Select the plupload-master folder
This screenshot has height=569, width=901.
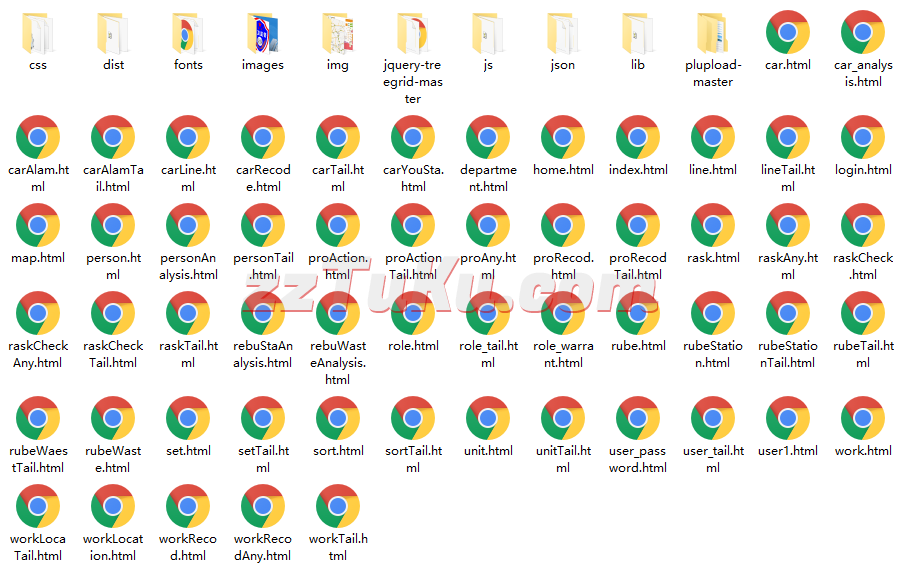pos(713,33)
